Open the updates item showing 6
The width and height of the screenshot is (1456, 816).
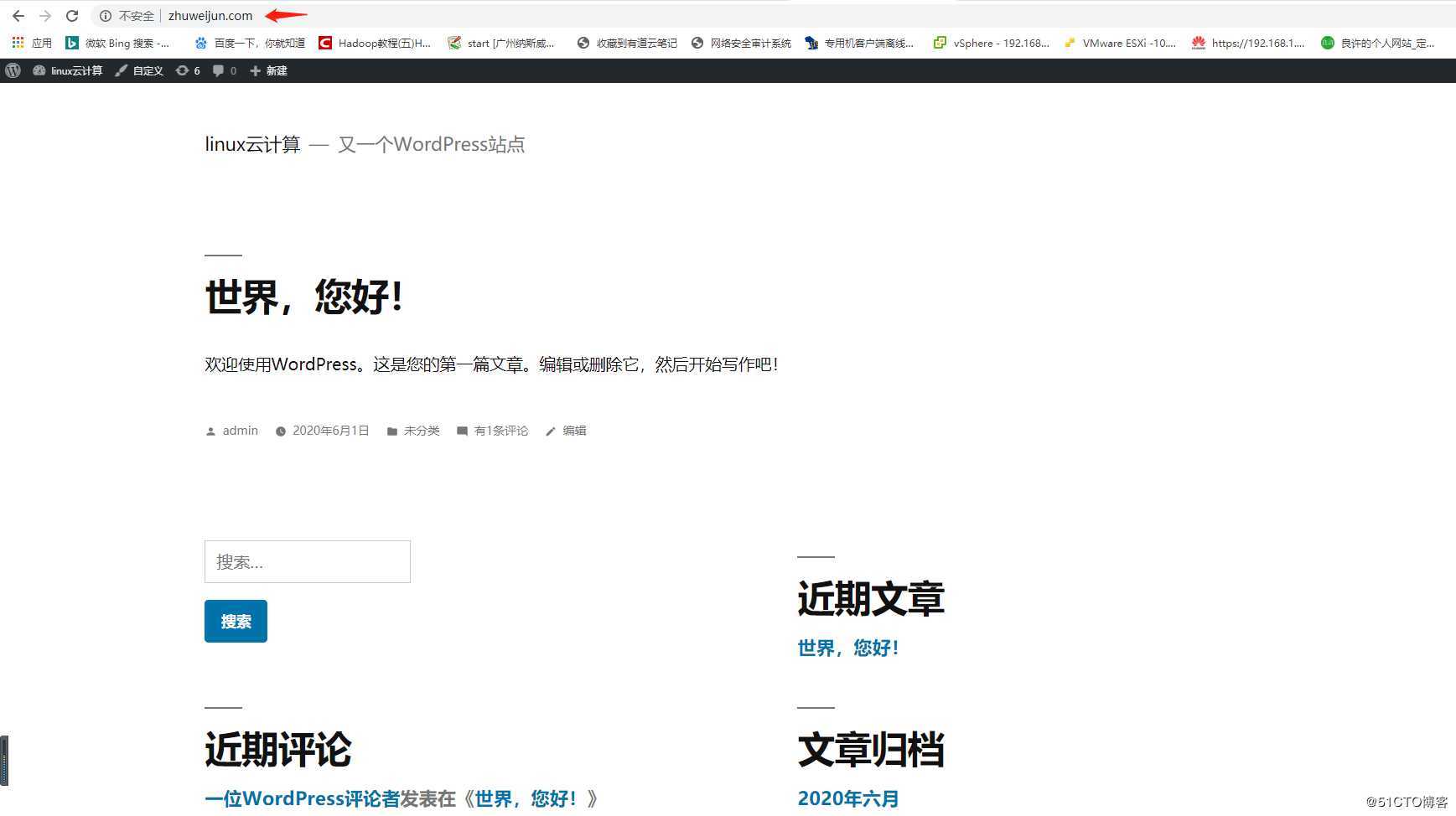coord(188,70)
